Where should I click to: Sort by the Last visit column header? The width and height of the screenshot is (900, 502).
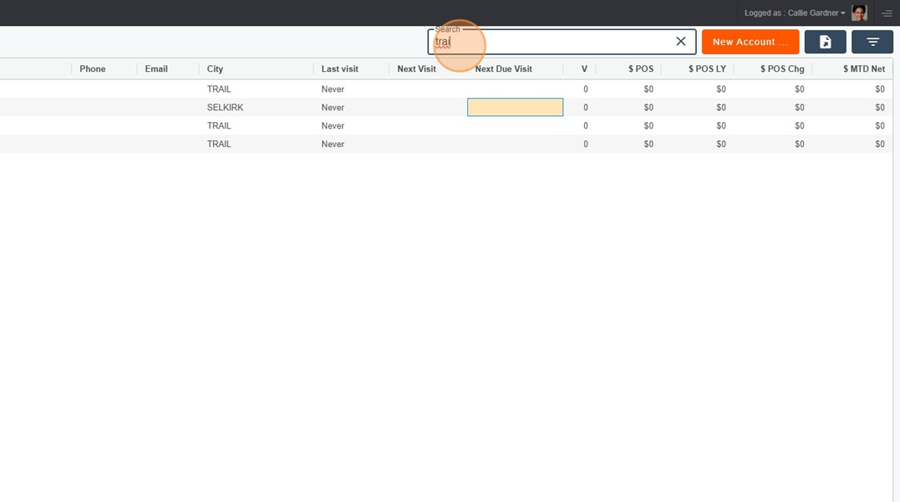pos(340,69)
